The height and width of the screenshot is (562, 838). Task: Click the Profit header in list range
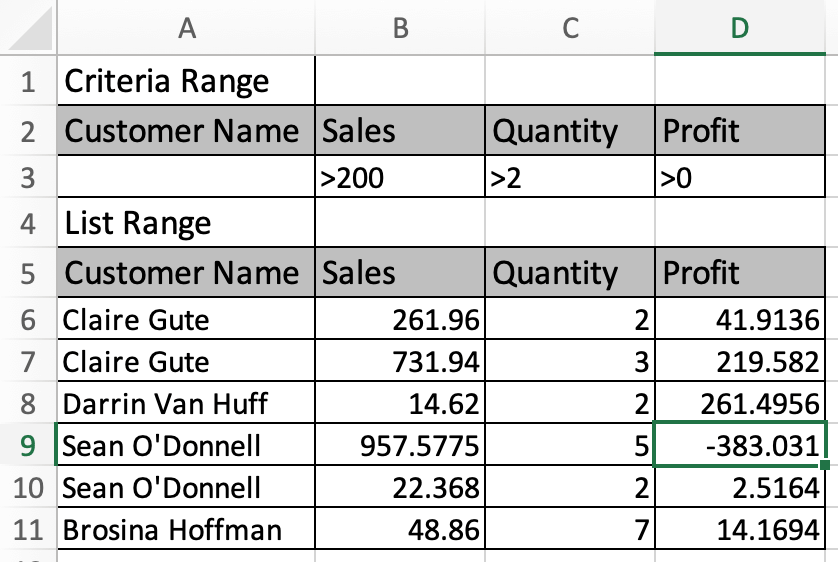740,272
